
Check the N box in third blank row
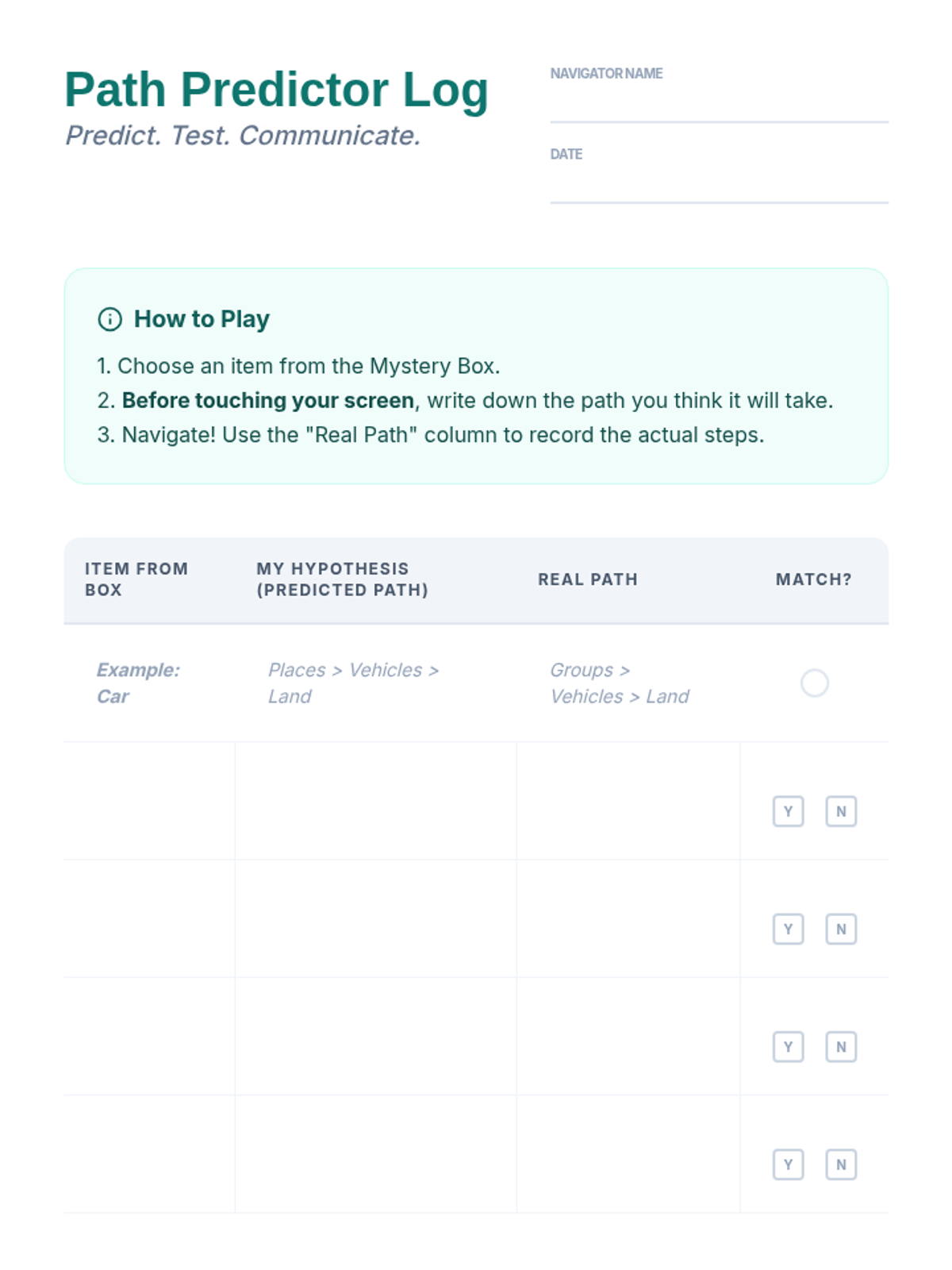[x=841, y=1046]
